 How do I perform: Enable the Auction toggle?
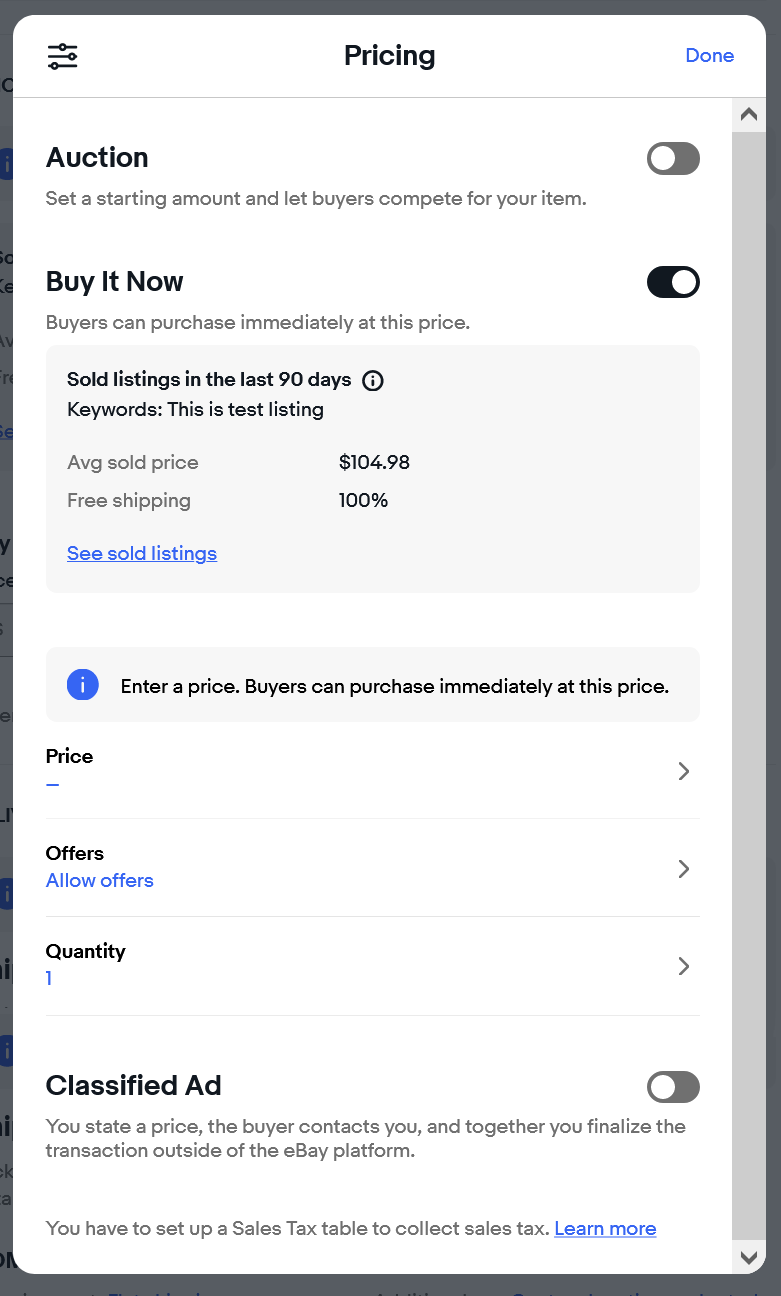pyautogui.click(x=673, y=158)
